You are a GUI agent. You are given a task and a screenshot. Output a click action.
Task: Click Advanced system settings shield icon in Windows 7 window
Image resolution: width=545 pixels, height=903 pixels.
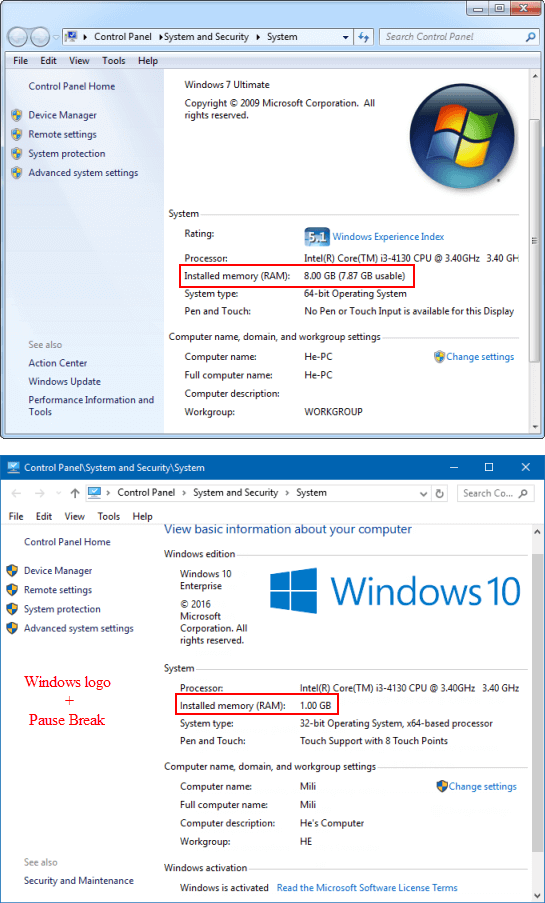click(x=17, y=173)
